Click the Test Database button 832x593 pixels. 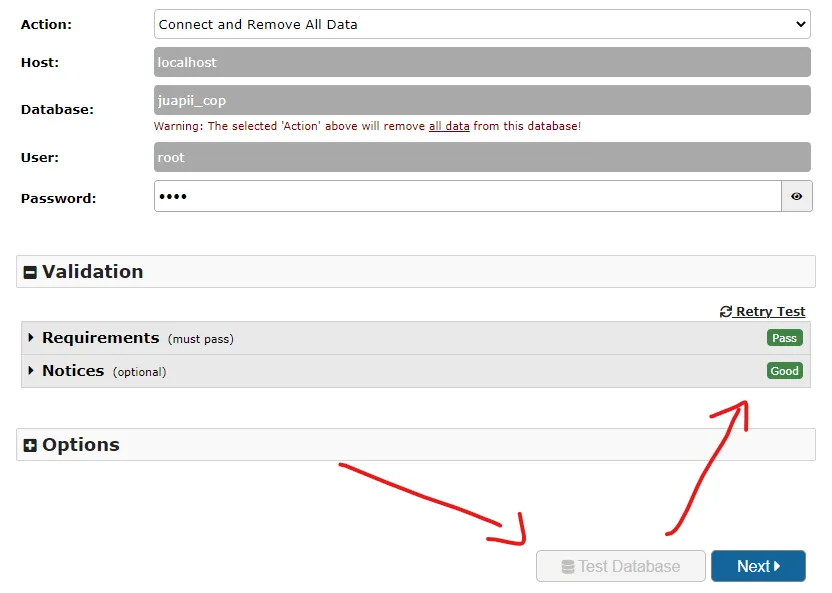click(620, 566)
